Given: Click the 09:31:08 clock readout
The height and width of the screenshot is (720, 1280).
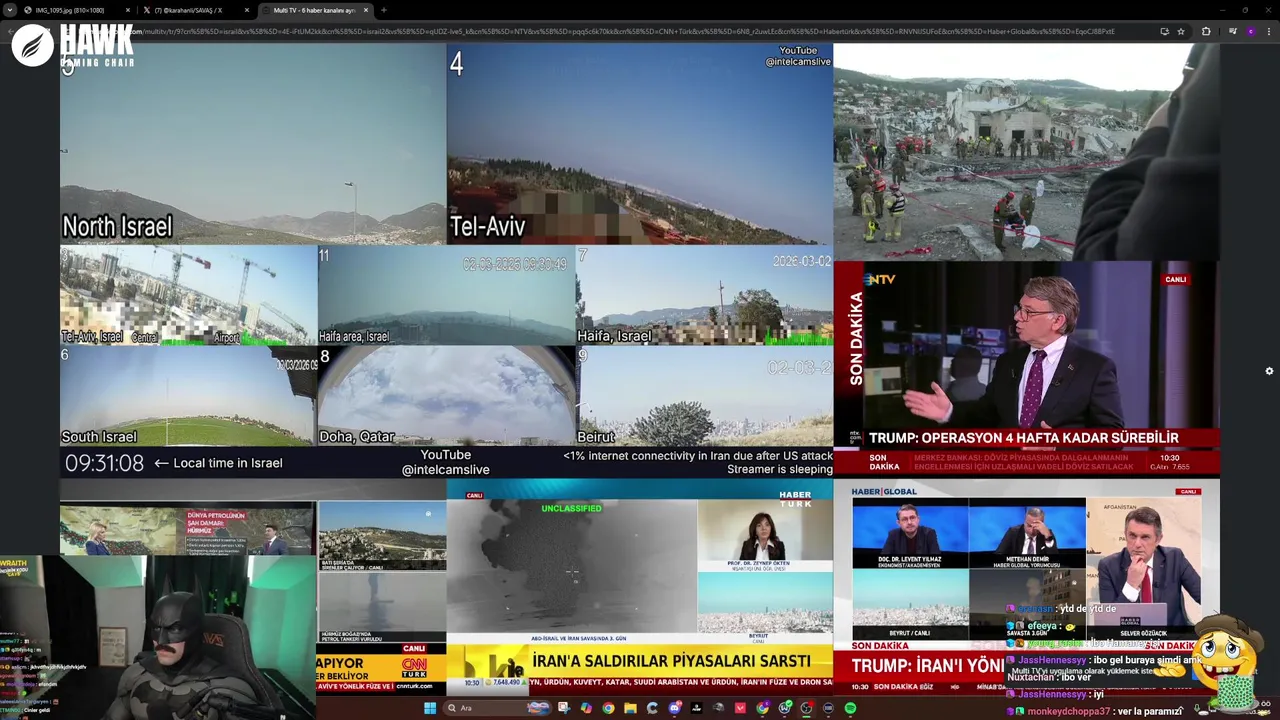Looking at the screenshot, I should point(104,463).
